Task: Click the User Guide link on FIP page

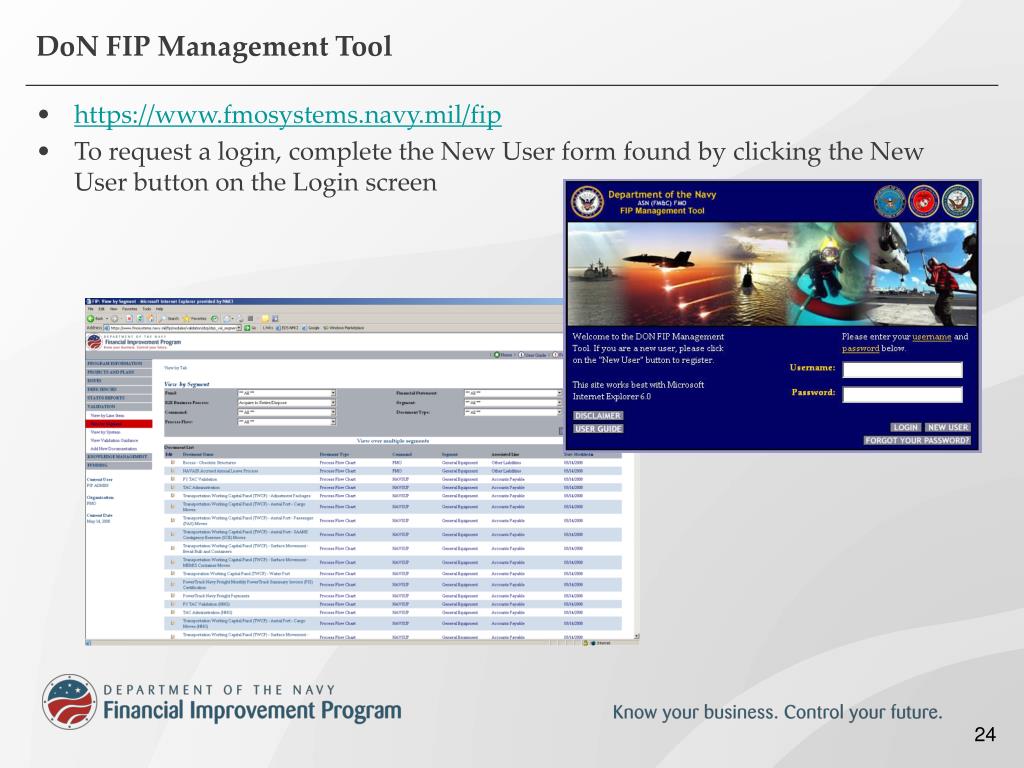Action: (532, 355)
